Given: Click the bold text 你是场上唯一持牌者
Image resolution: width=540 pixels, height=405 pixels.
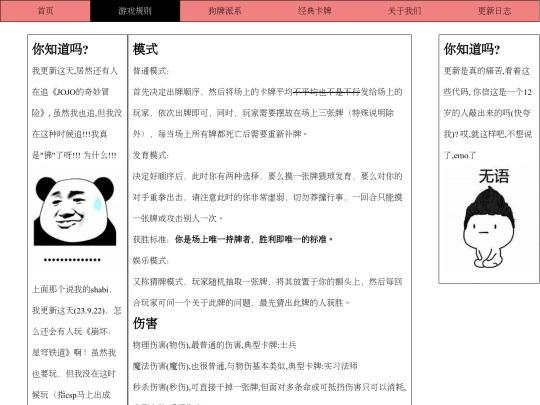Looking at the screenshot, I should coord(212,239).
